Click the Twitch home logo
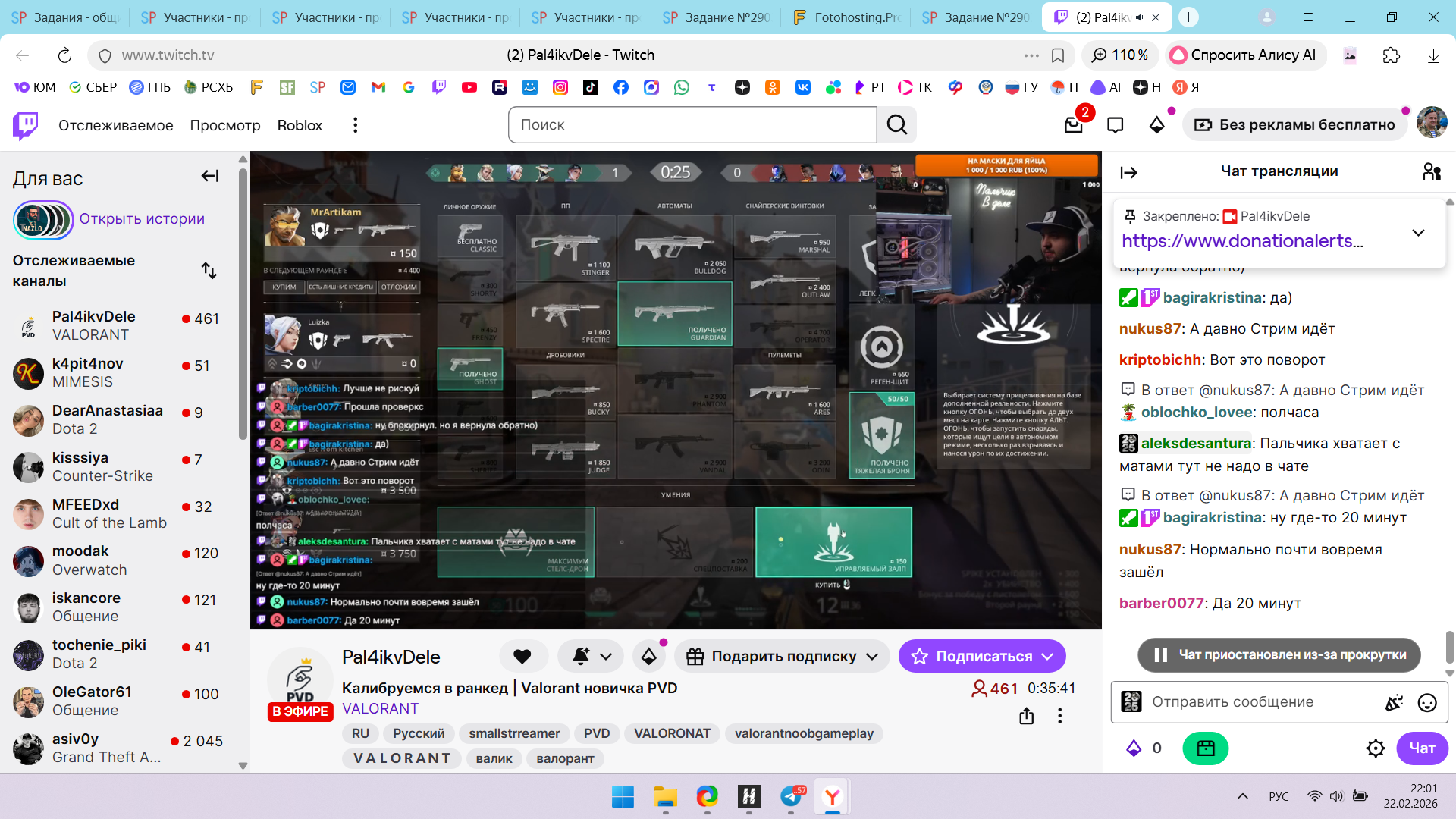 (x=25, y=125)
